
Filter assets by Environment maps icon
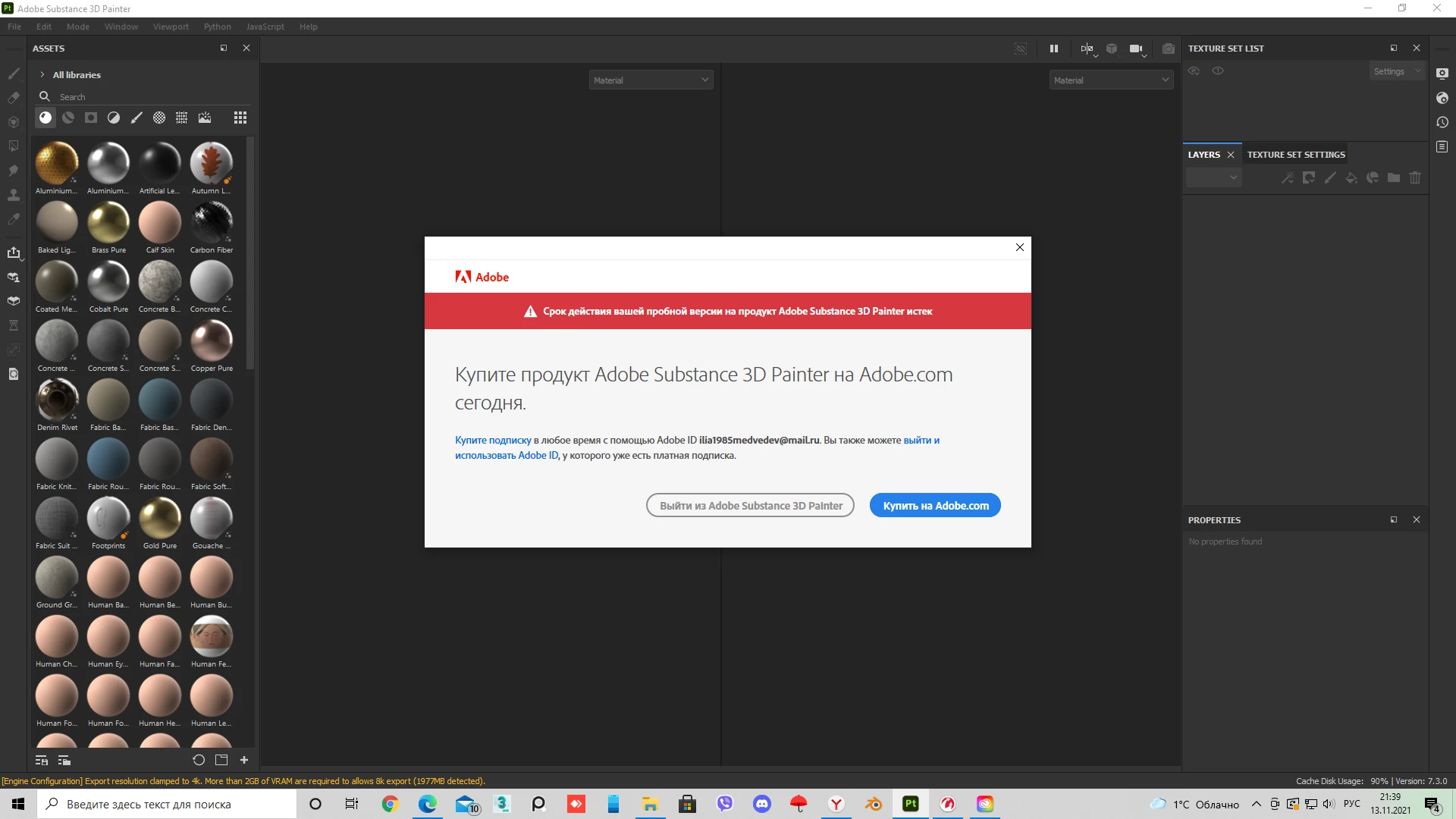(x=205, y=118)
